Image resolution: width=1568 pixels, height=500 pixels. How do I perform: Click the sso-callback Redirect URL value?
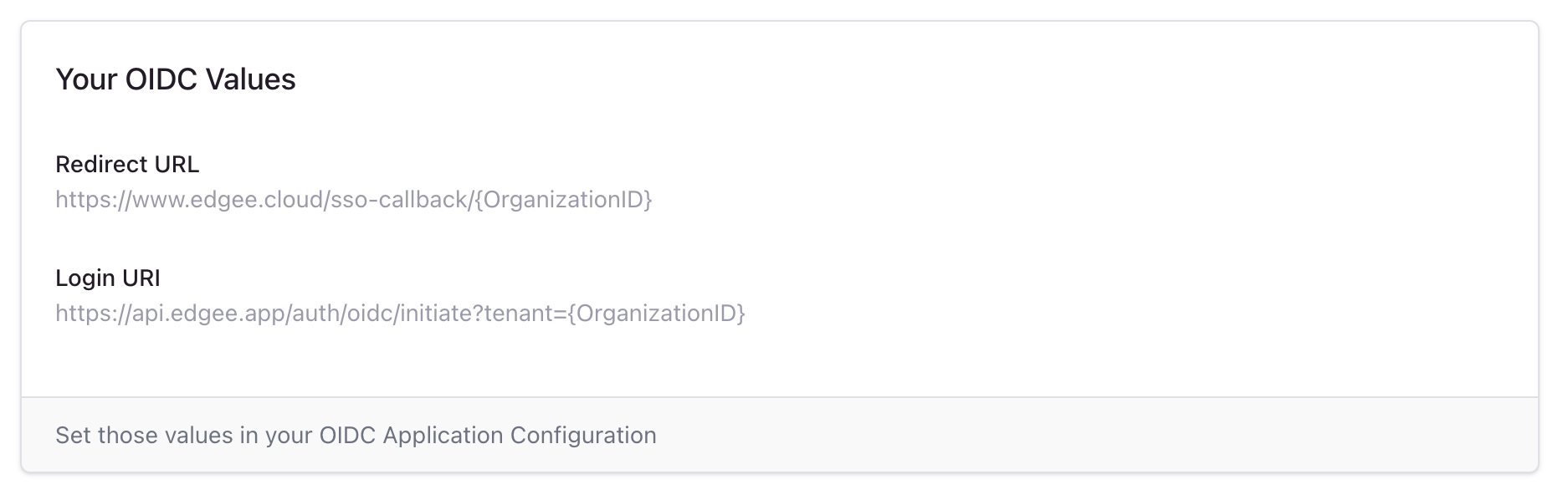(355, 200)
